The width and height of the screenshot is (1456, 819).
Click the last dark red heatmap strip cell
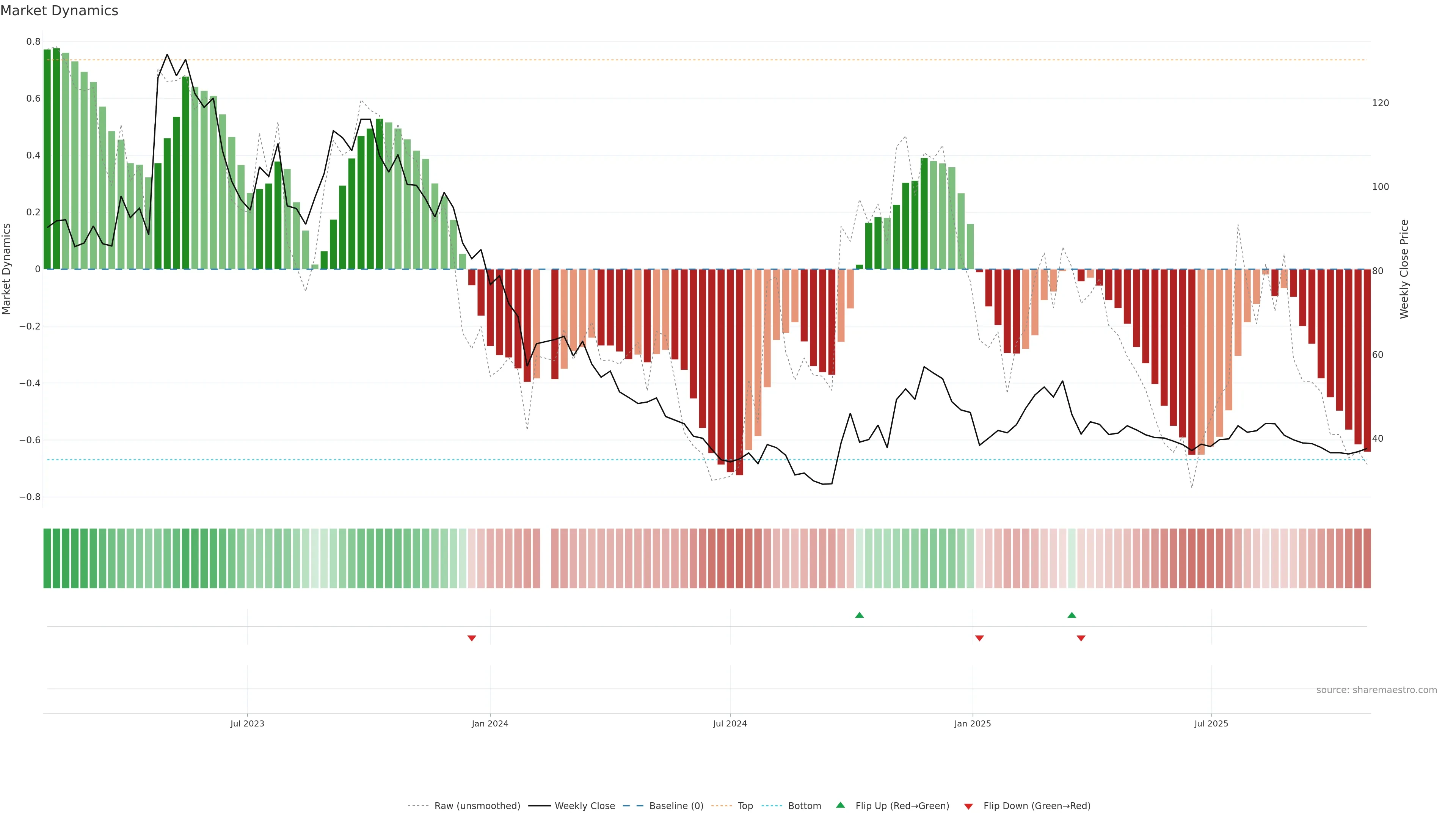1367,558
